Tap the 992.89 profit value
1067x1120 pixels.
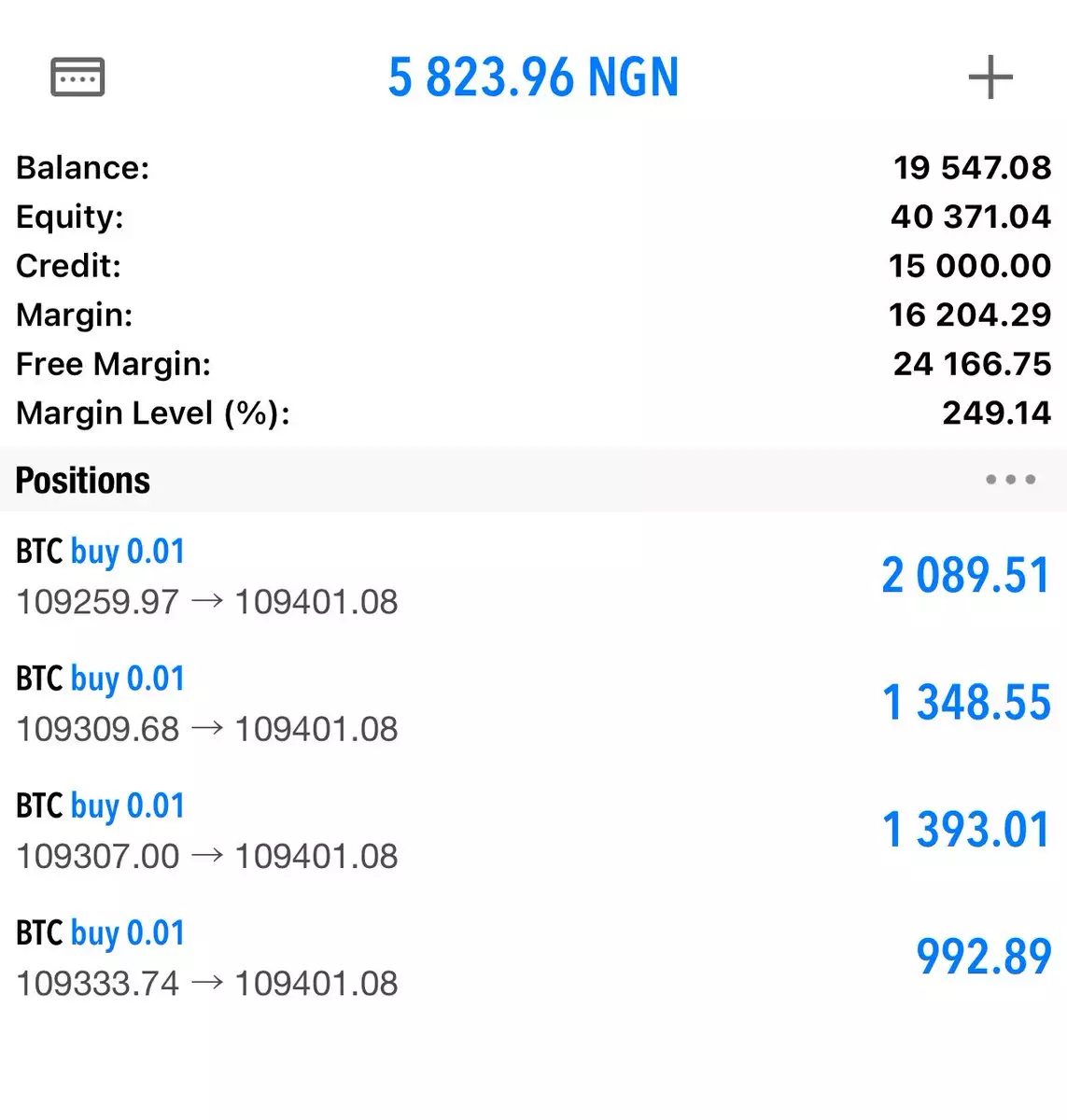click(984, 957)
